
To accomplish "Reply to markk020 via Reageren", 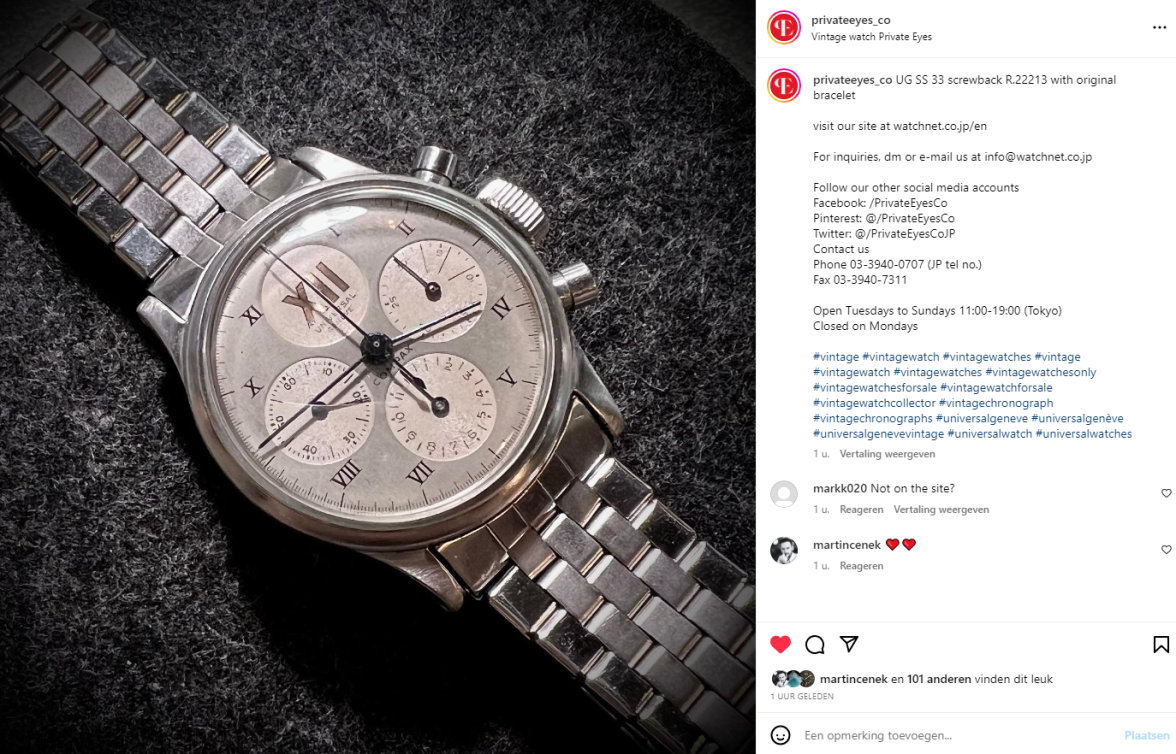I will [861, 509].
